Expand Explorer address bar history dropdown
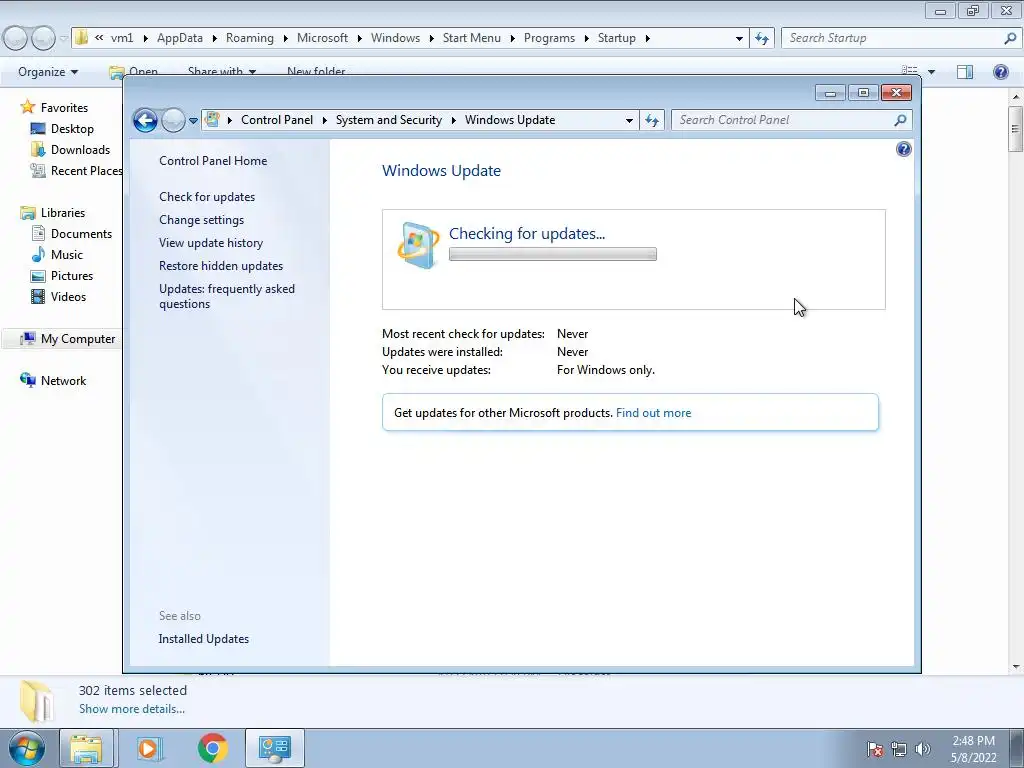The width and height of the screenshot is (1024, 768). click(739, 39)
